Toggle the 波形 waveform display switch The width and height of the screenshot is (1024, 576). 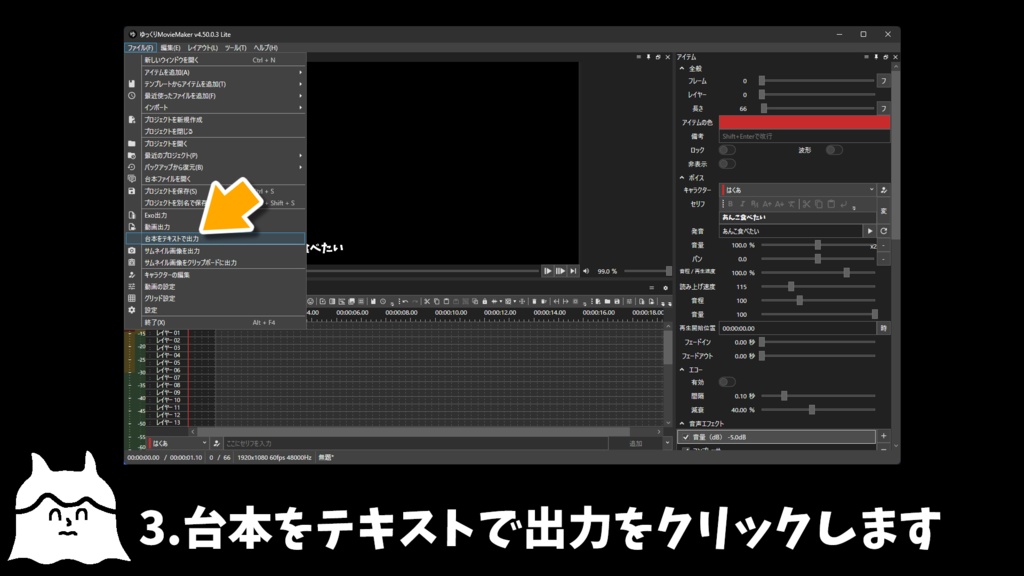point(834,150)
